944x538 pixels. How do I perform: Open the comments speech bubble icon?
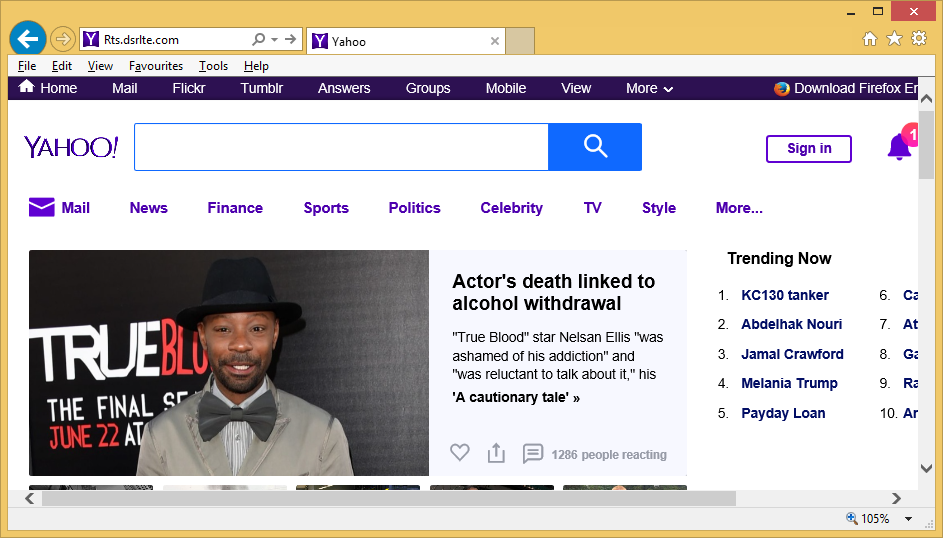click(533, 453)
